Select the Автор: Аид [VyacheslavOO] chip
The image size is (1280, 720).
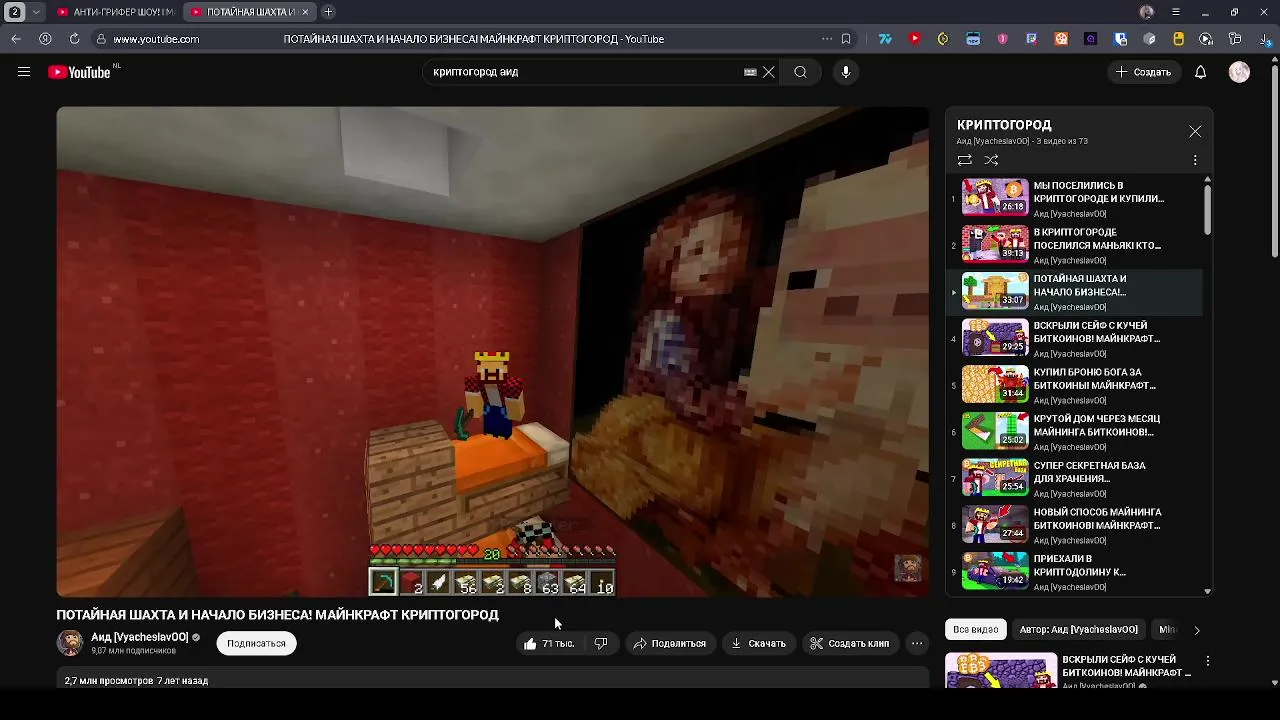[1078, 629]
